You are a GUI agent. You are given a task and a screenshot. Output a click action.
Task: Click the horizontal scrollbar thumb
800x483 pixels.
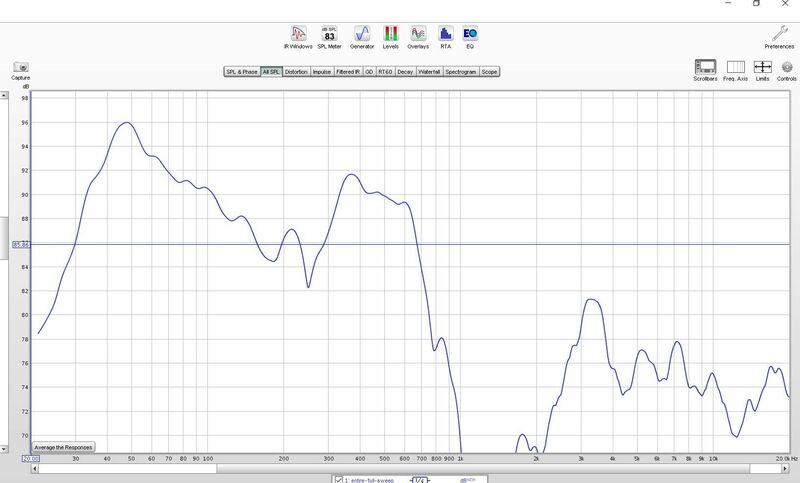[x=483, y=468]
